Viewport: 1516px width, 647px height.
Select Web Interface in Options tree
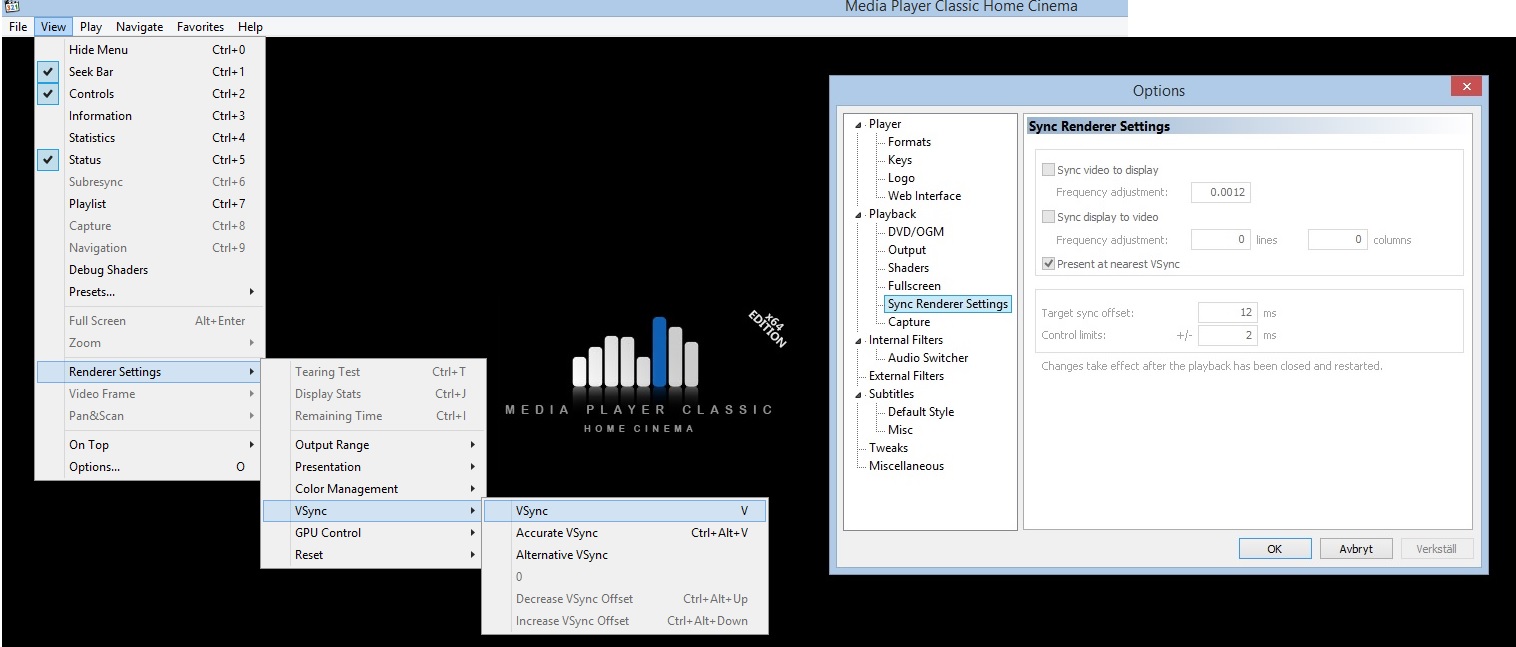click(924, 196)
